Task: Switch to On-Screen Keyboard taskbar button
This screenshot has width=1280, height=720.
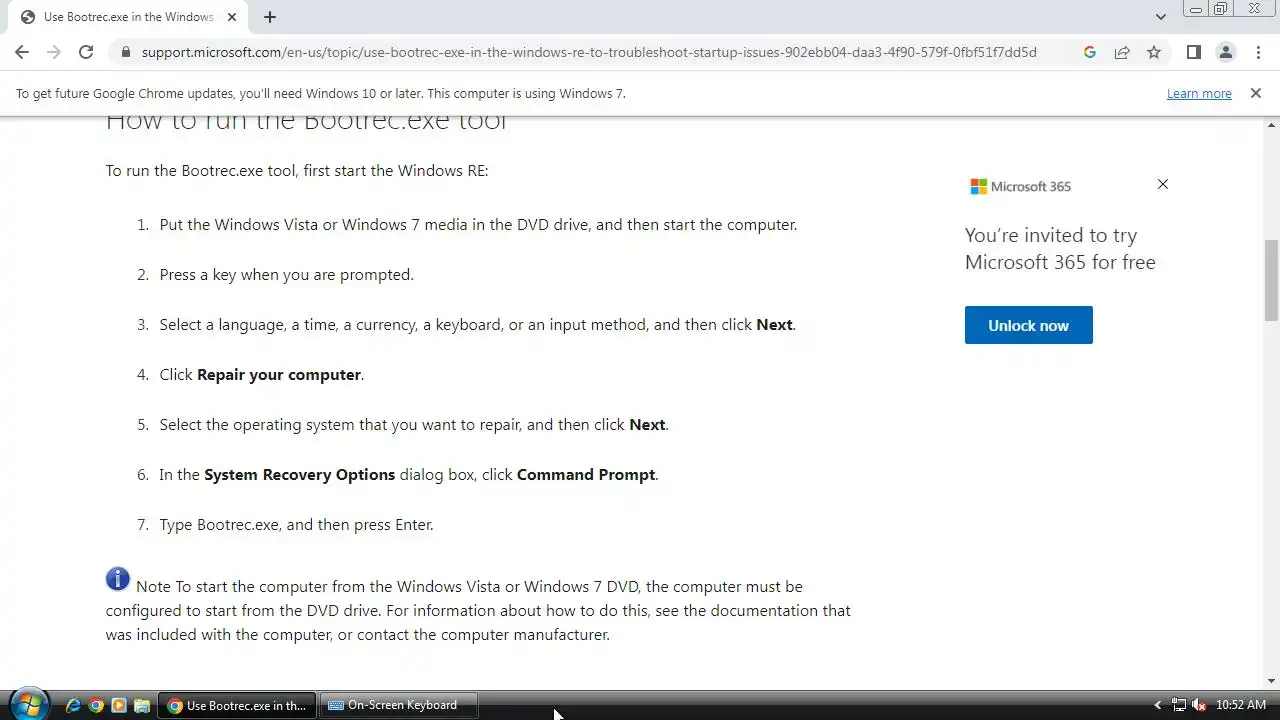Action: coord(399,705)
